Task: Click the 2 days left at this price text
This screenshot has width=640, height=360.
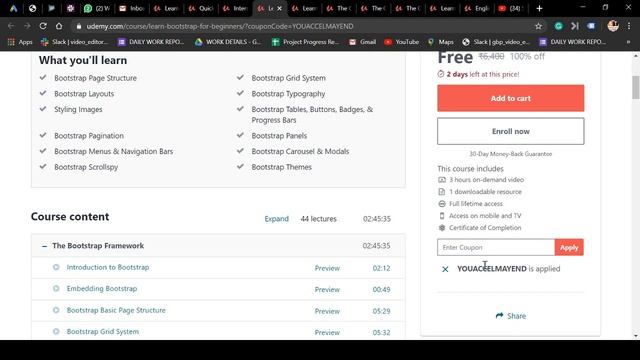Action: point(483,74)
